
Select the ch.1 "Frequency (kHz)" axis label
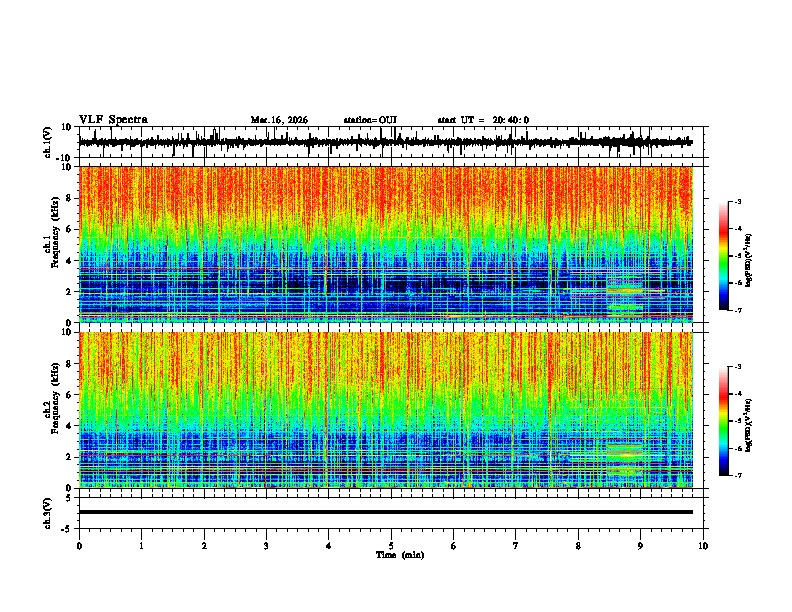click(55, 232)
